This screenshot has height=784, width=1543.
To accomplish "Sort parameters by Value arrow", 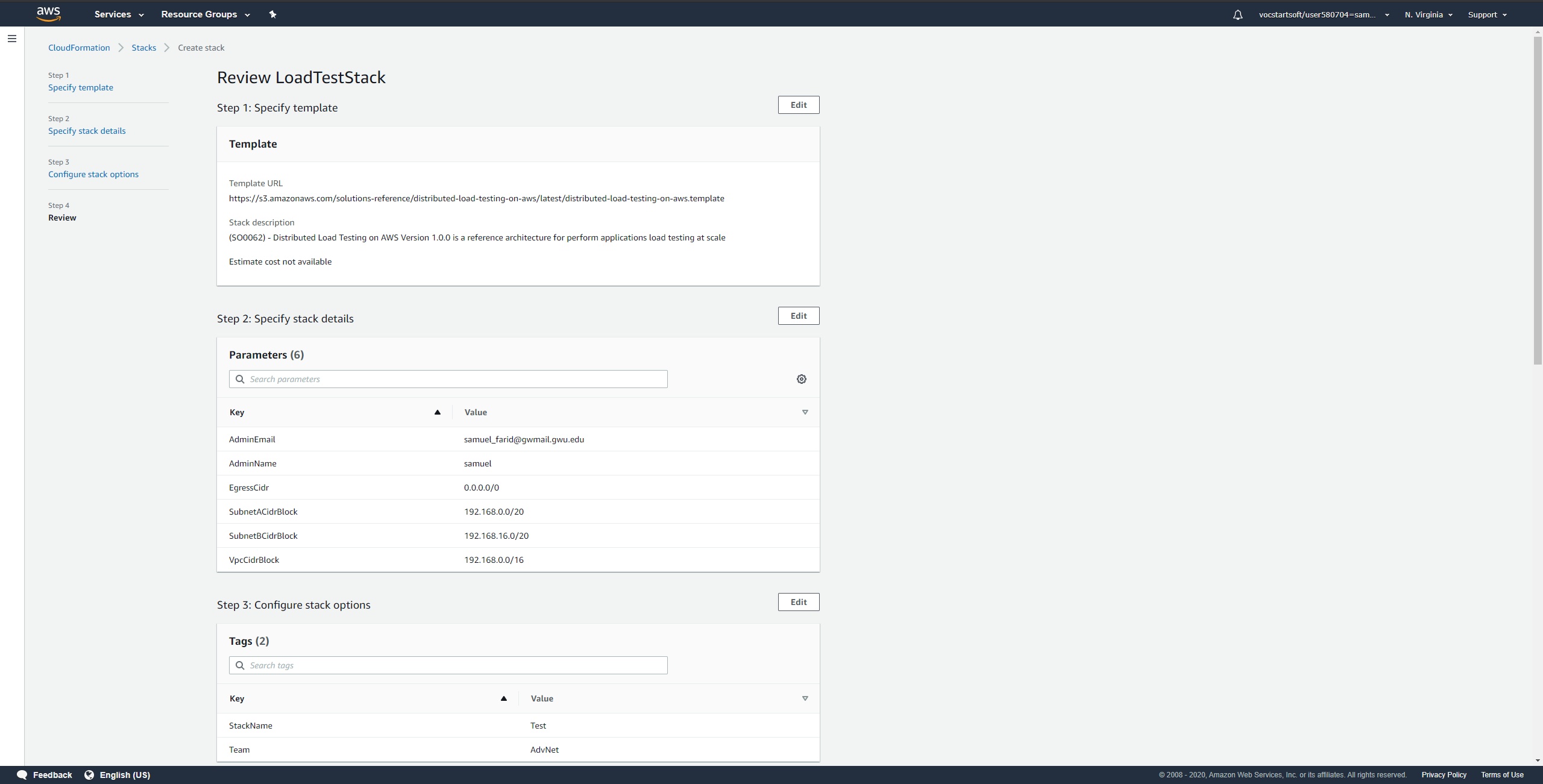I will coord(805,412).
